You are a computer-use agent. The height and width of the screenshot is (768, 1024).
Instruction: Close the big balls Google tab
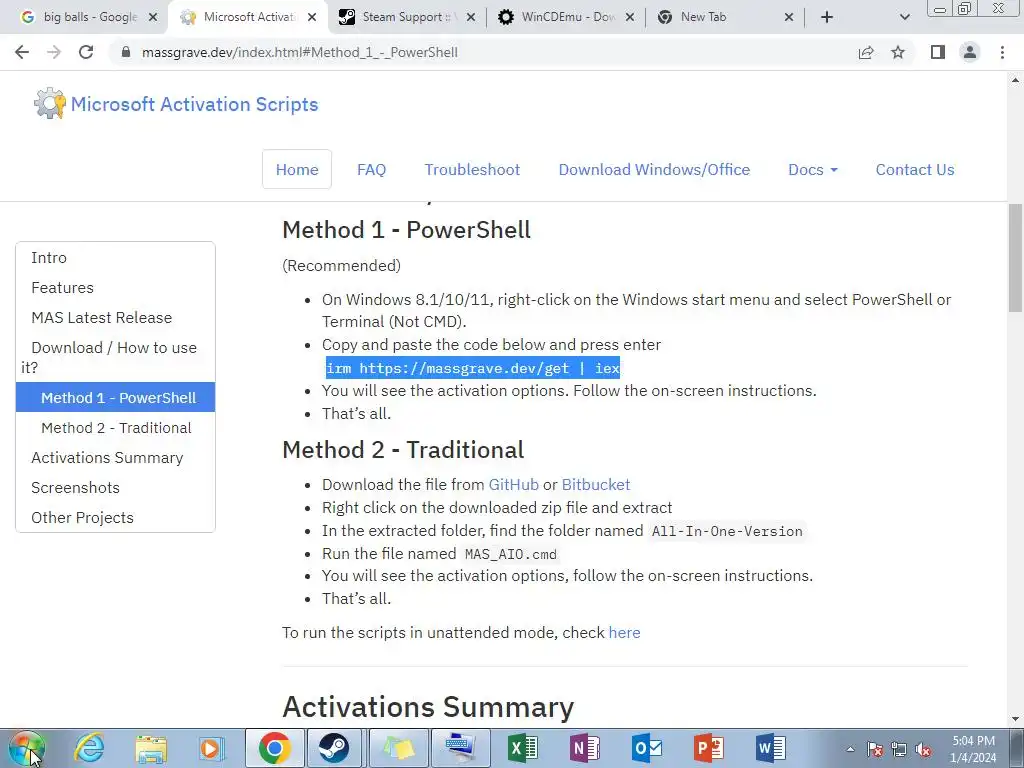[x=153, y=17]
